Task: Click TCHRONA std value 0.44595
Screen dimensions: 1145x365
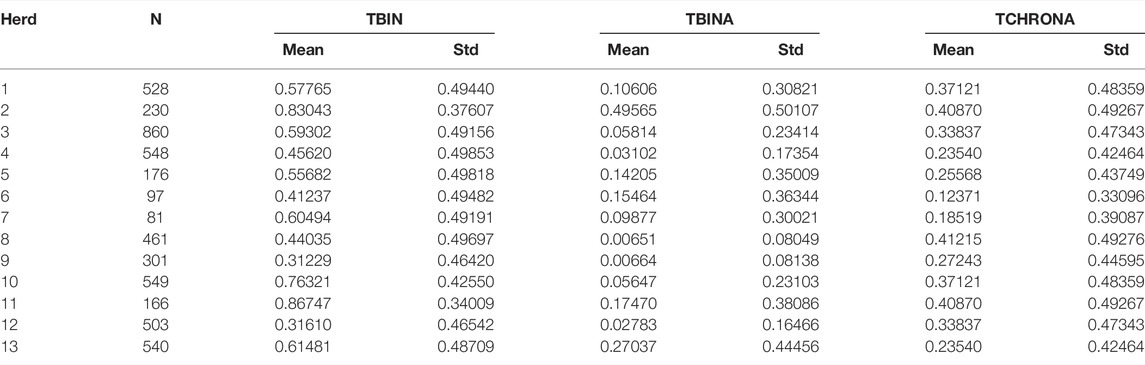Action: [x=1116, y=261]
